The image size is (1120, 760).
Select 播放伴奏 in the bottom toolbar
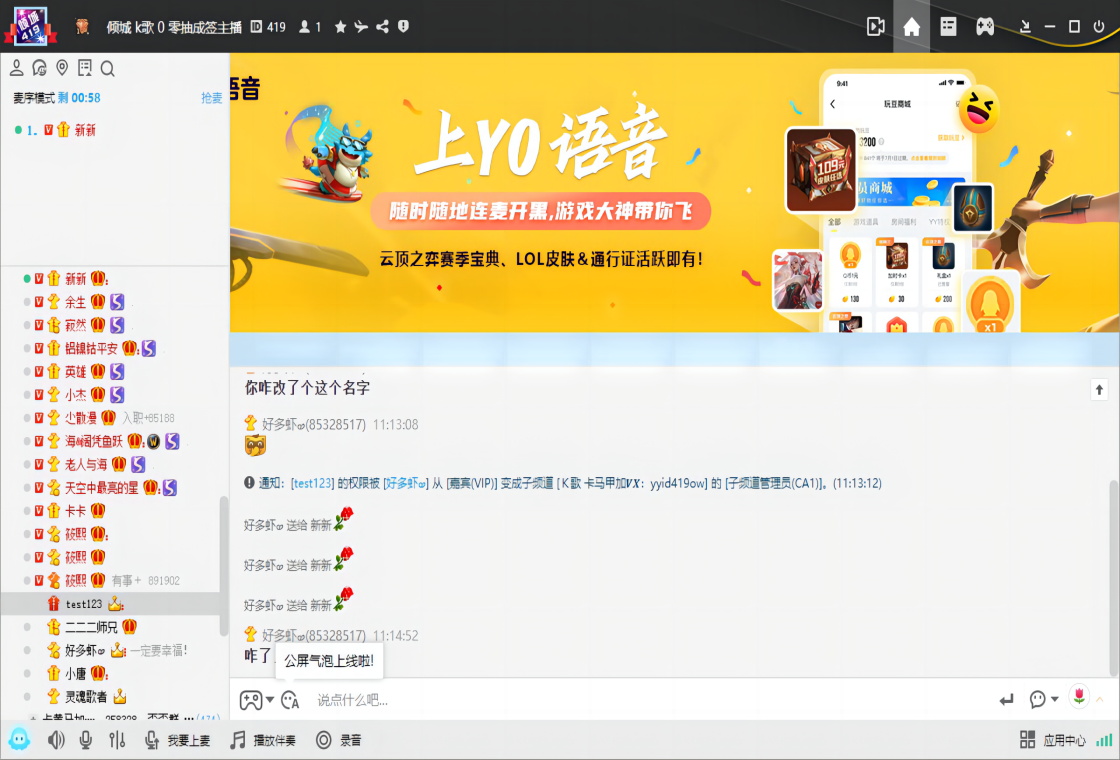tap(263, 739)
